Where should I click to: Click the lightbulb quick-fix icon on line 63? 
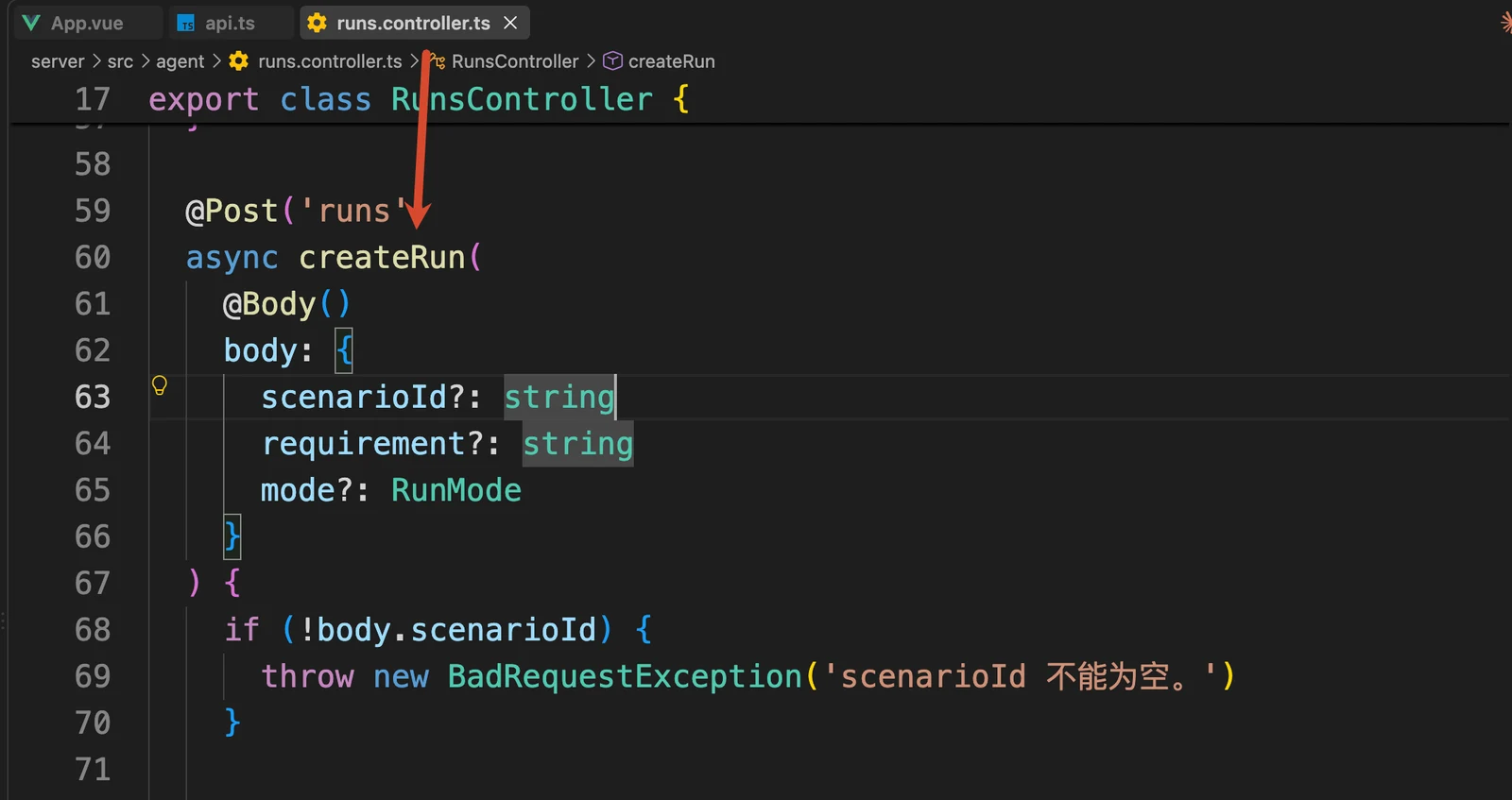(160, 384)
